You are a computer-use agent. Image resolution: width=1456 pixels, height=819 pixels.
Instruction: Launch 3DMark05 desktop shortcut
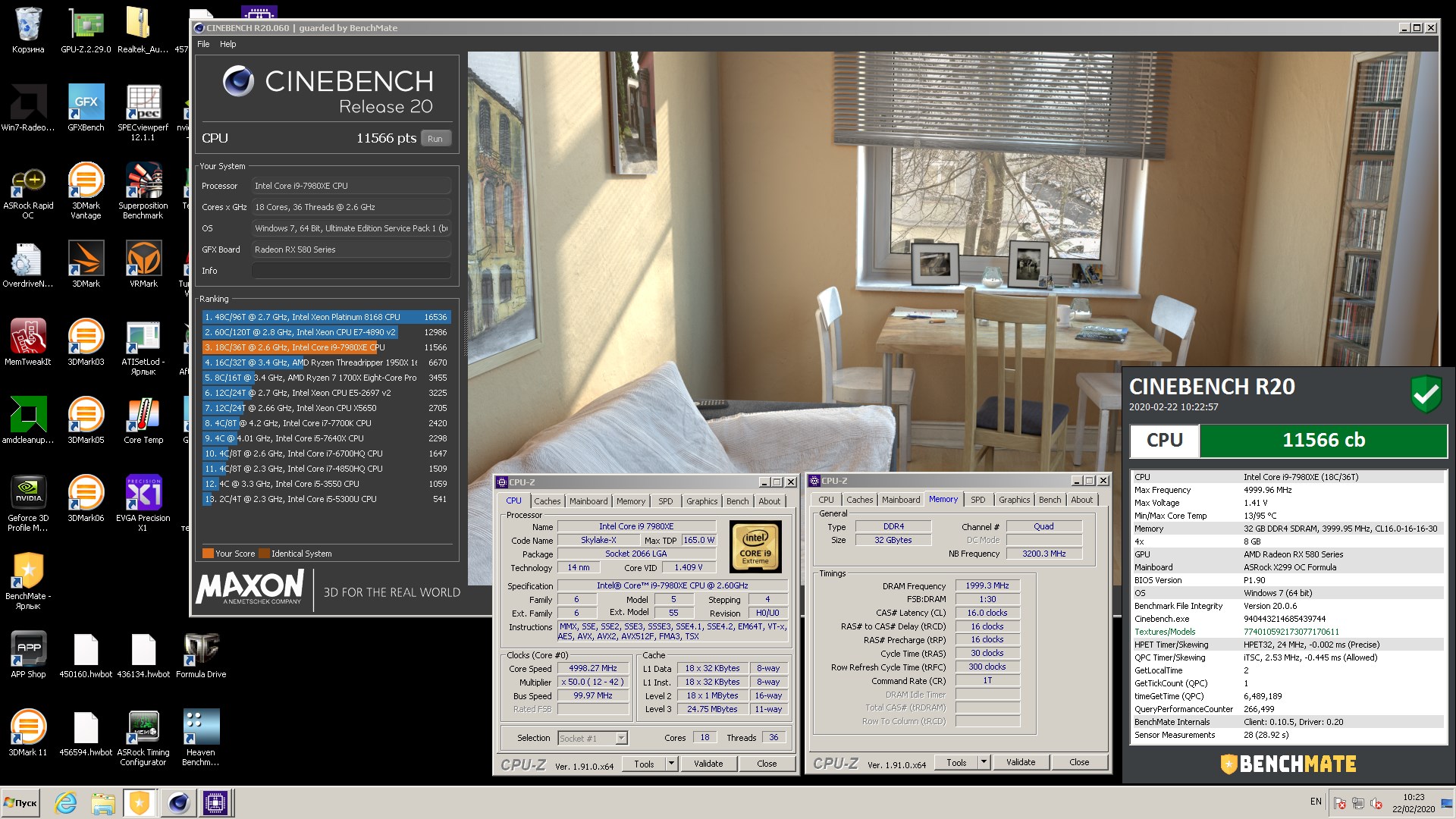[86, 421]
